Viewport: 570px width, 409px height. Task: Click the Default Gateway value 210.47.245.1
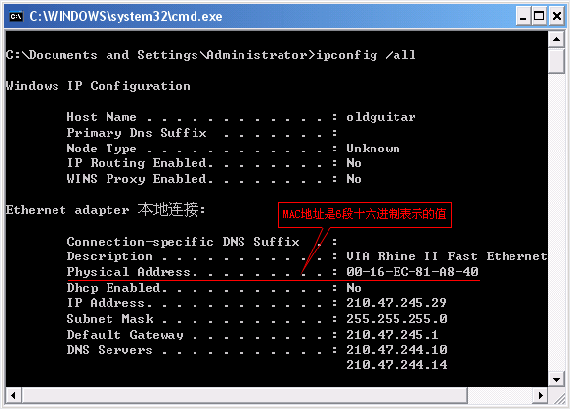click(392, 334)
